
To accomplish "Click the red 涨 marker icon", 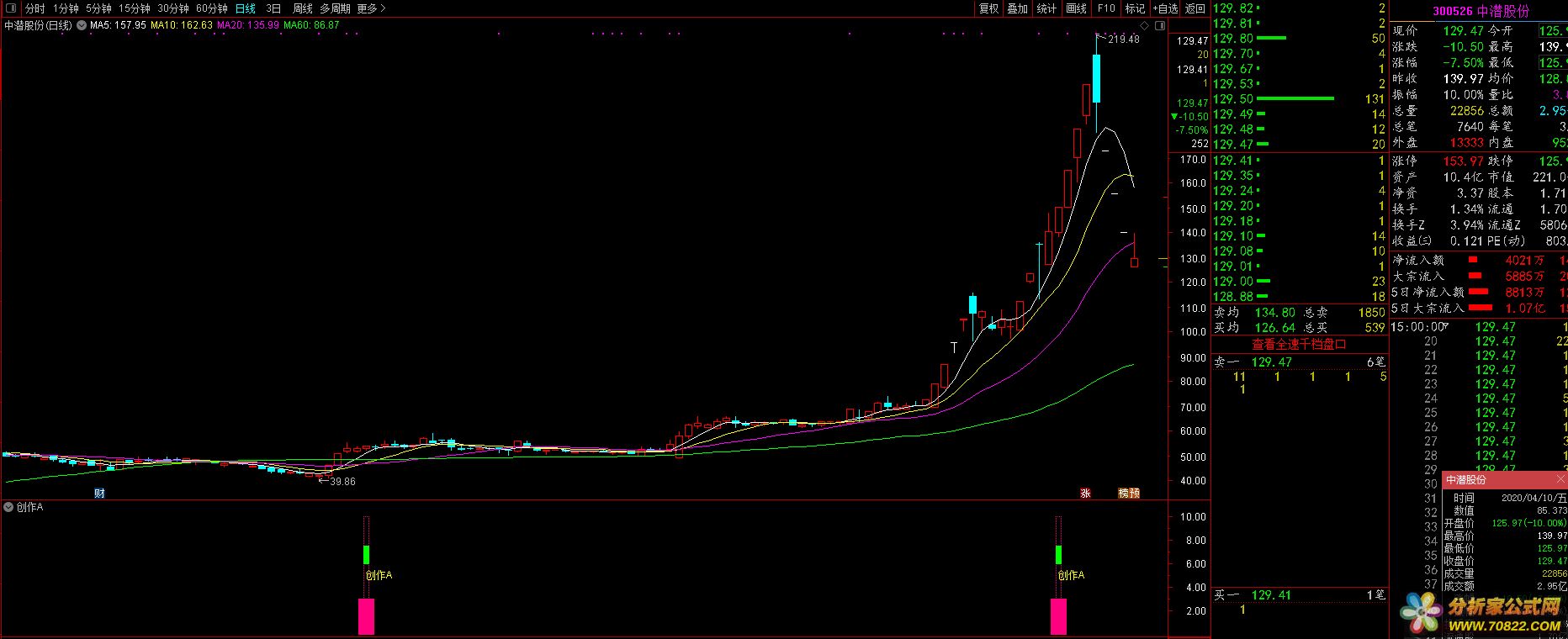I will [1085, 494].
